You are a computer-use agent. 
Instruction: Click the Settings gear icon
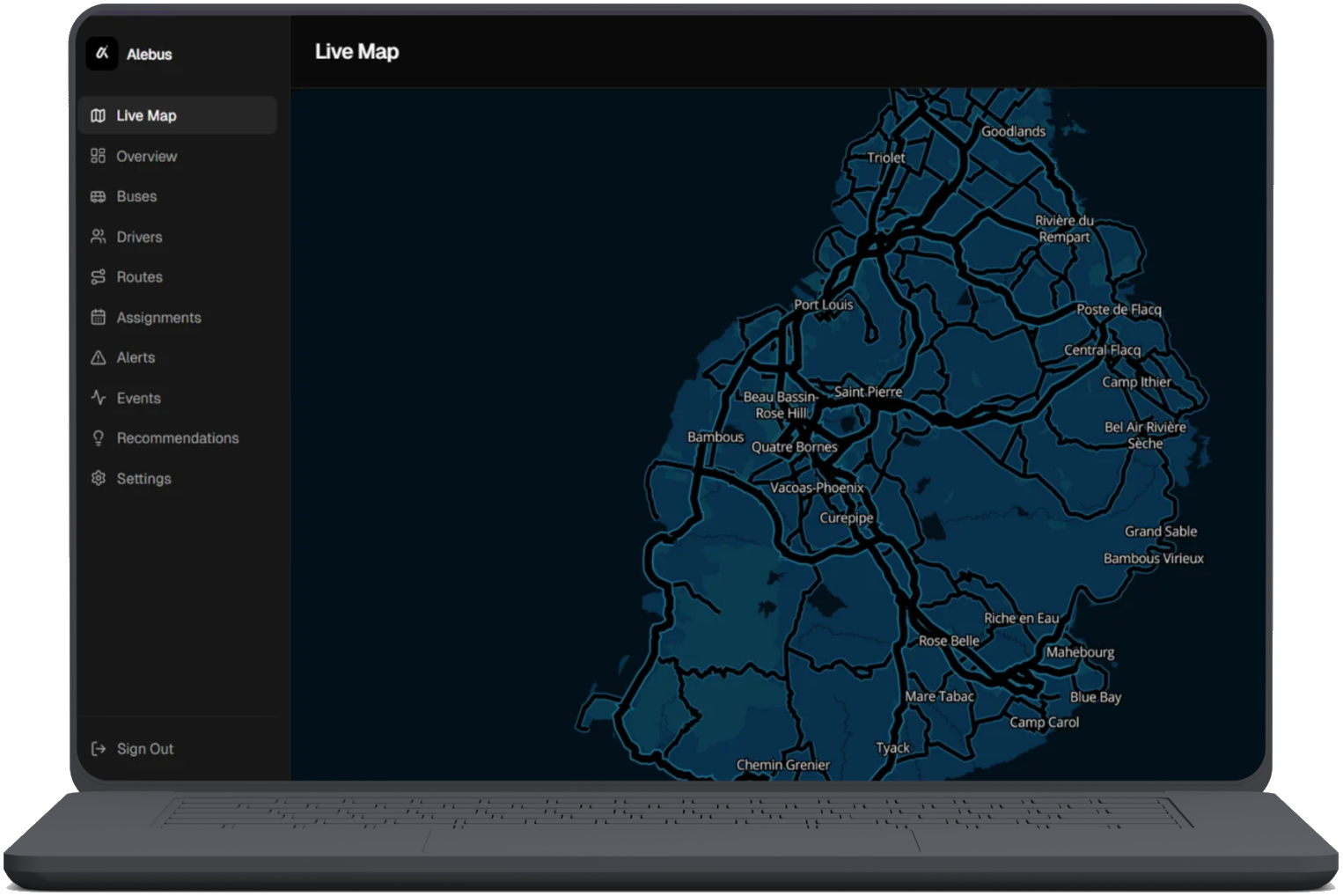click(98, 478)
